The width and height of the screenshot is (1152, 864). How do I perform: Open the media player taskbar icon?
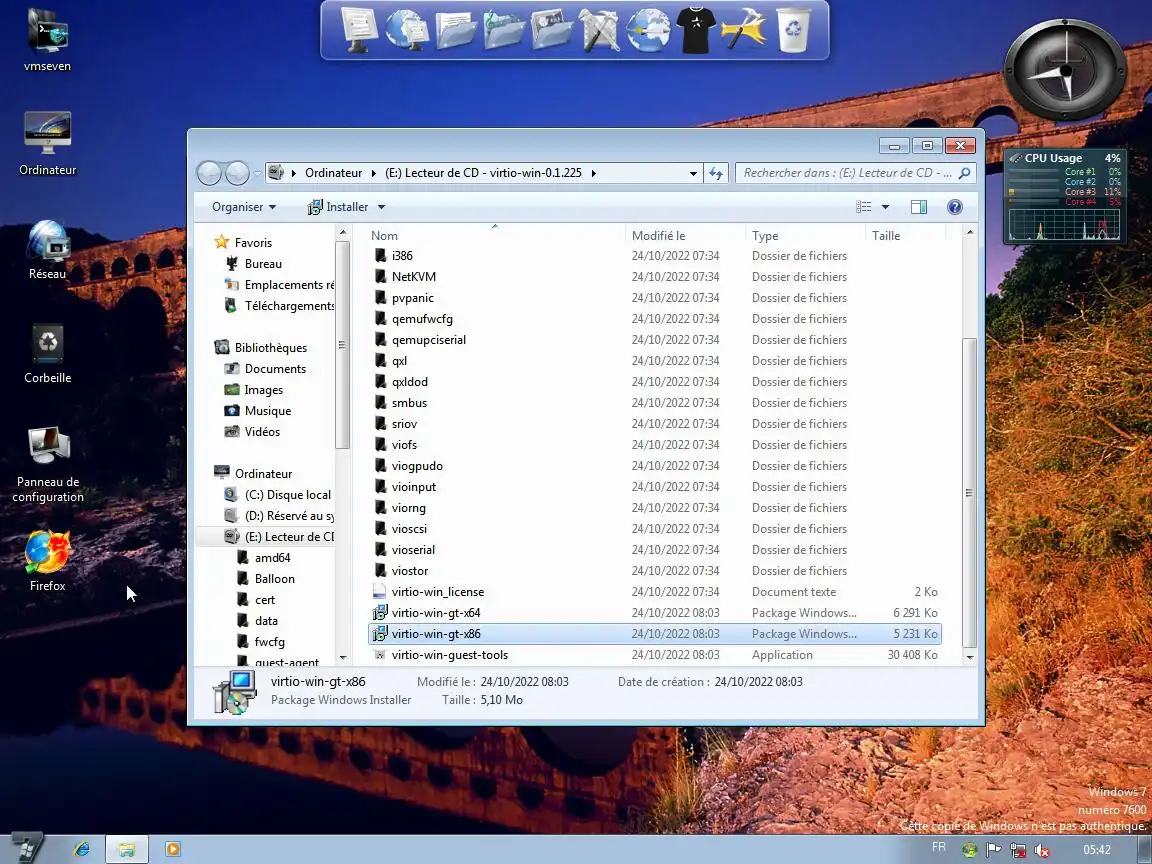(x=173, y=849)
